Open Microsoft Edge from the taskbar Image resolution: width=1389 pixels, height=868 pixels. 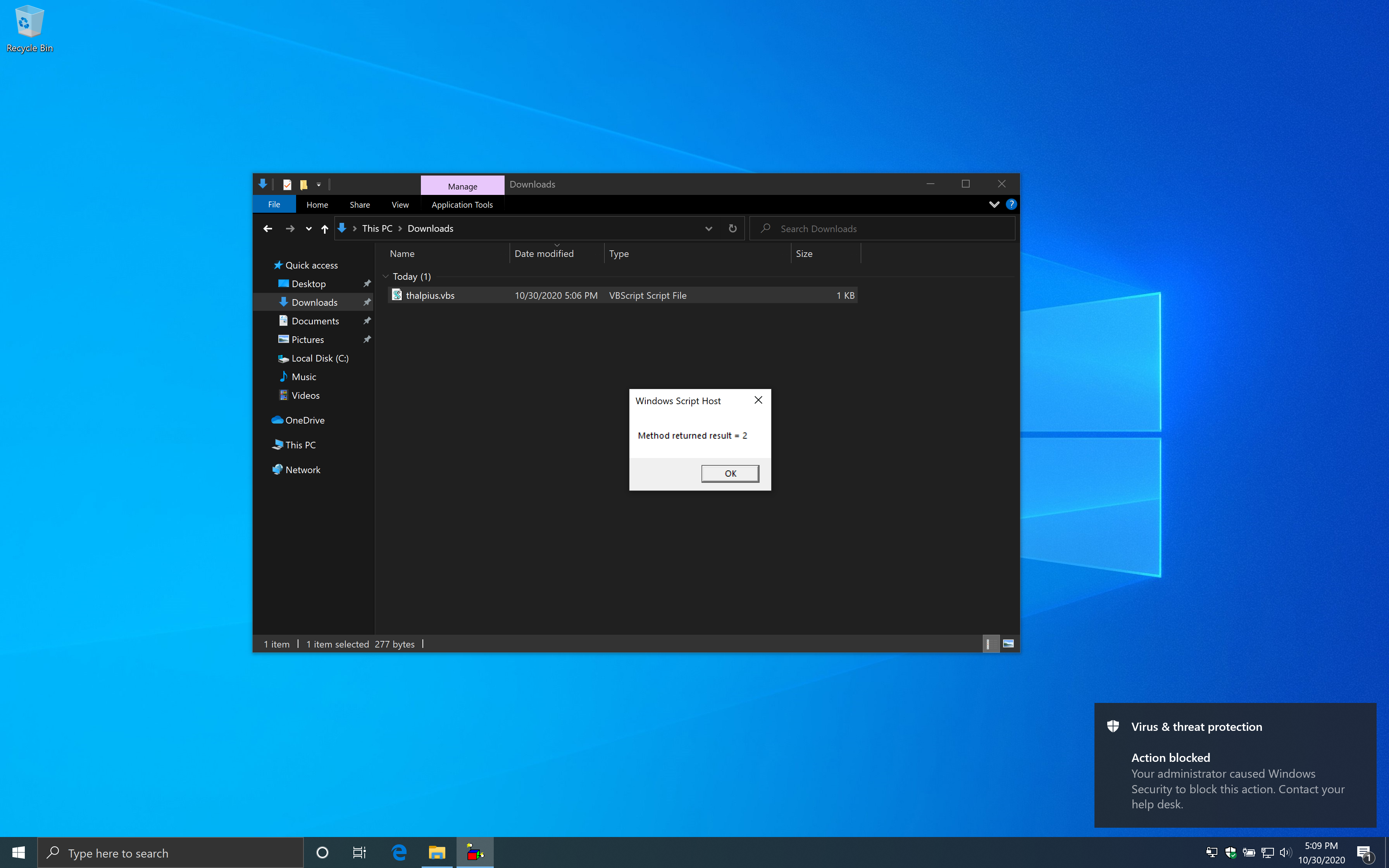click(399, 852)
